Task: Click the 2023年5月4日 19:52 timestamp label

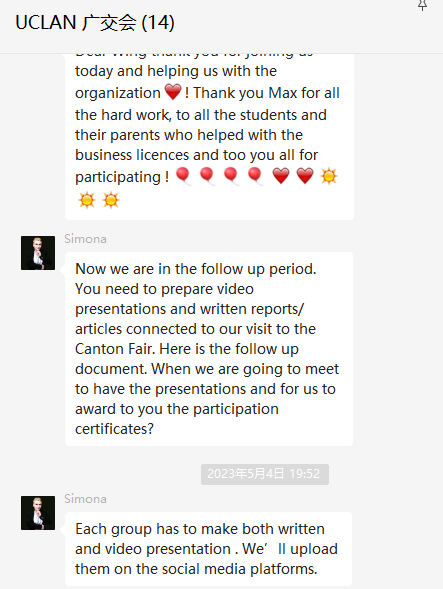Action: pyautogui.click(x=265, y=474)
